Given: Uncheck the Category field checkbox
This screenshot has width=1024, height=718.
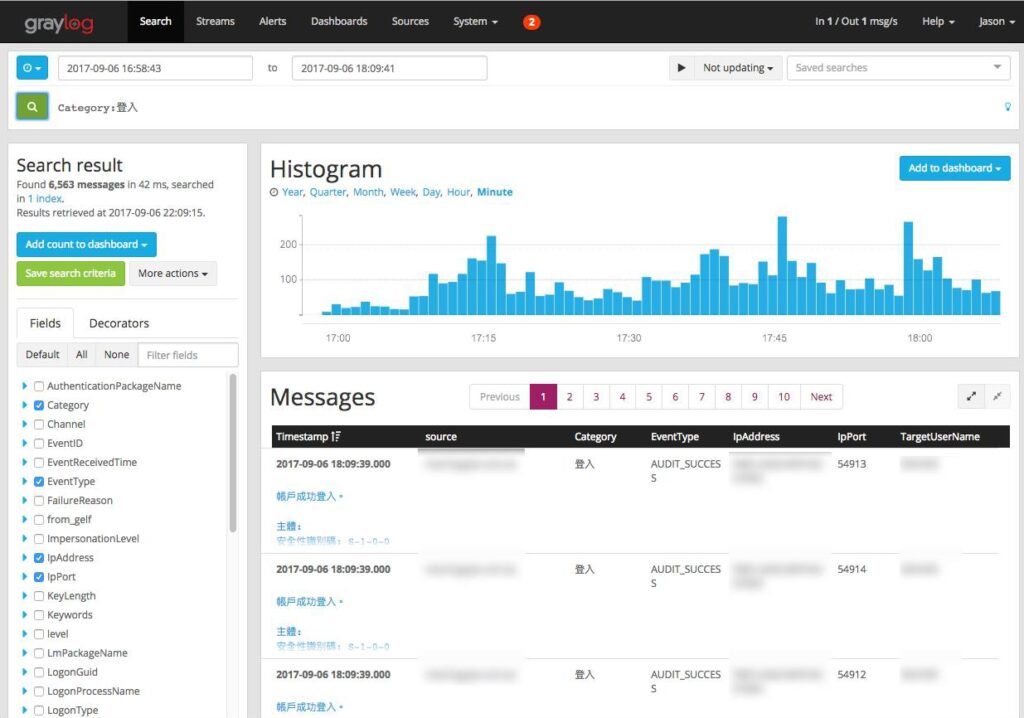Looking at the screenshot, I should pyautogui.click(x=39, y=405).
